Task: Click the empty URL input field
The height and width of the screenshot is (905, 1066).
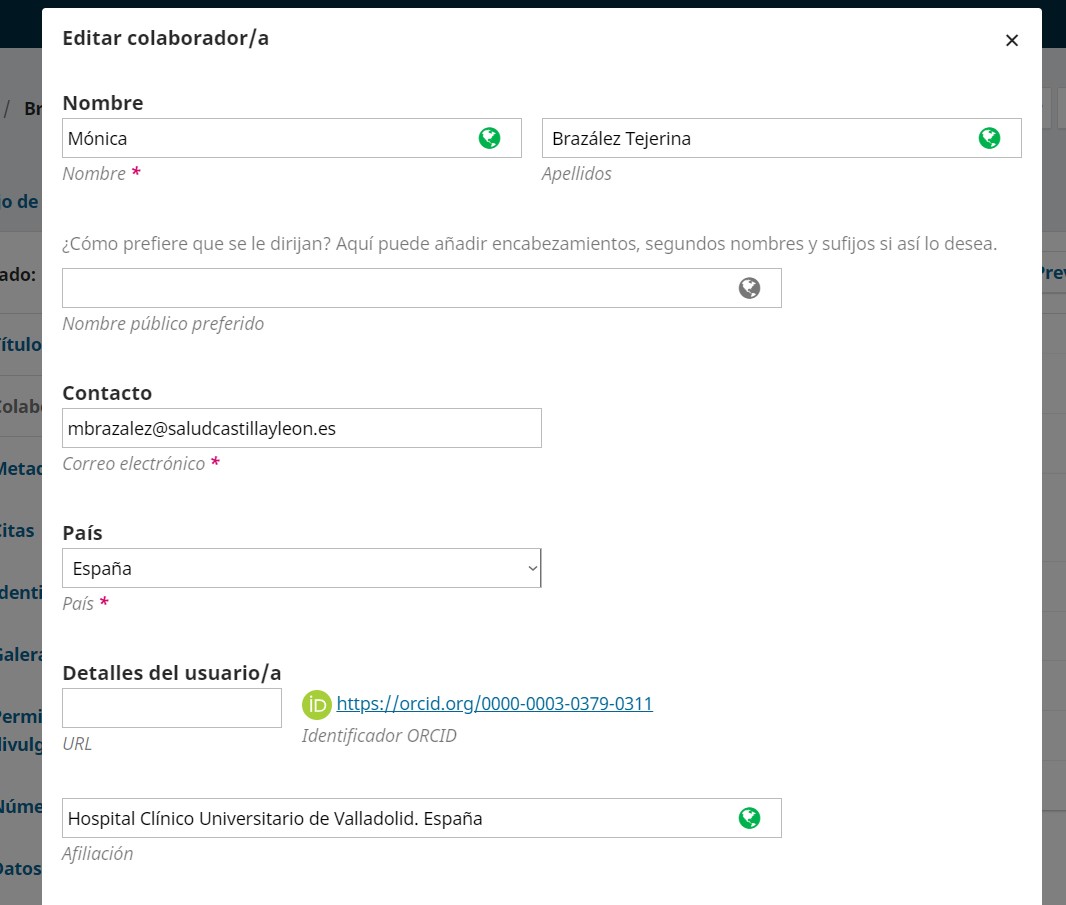Action: click(x=171, y=708)
